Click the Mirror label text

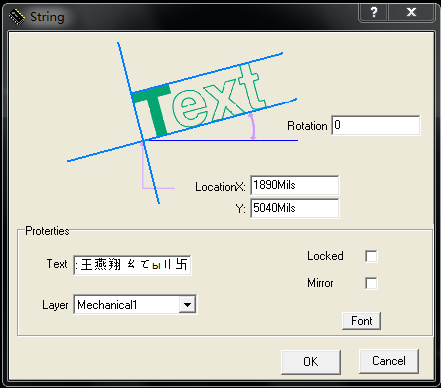(x=320, y=283)
